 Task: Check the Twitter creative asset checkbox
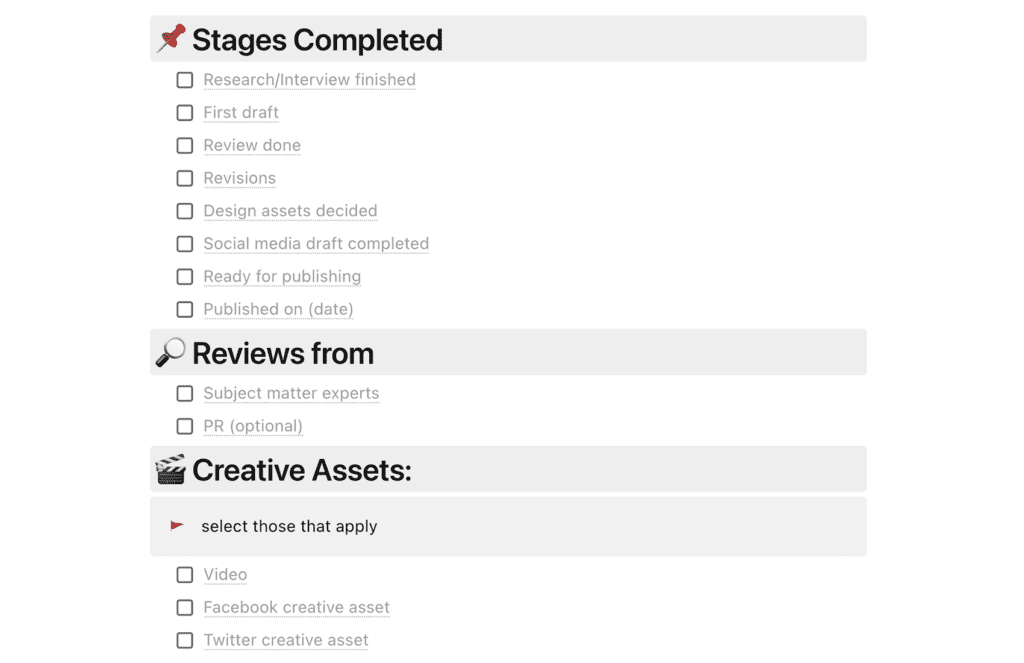click(x=184, y=639)
